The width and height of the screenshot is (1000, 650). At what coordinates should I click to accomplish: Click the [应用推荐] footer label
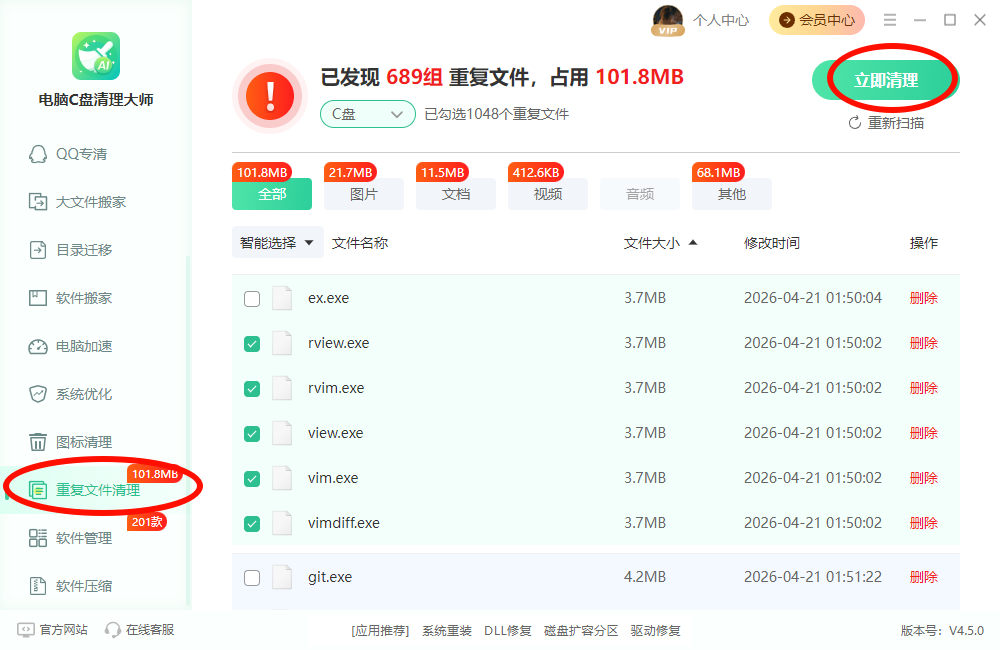tap(380, 631)
